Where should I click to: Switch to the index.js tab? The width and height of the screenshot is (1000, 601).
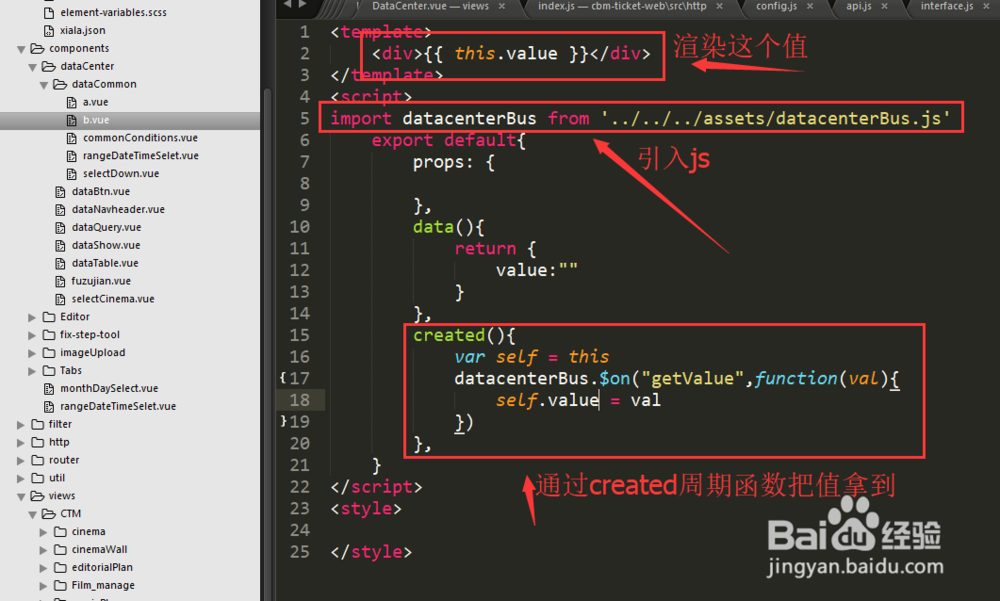622,6
